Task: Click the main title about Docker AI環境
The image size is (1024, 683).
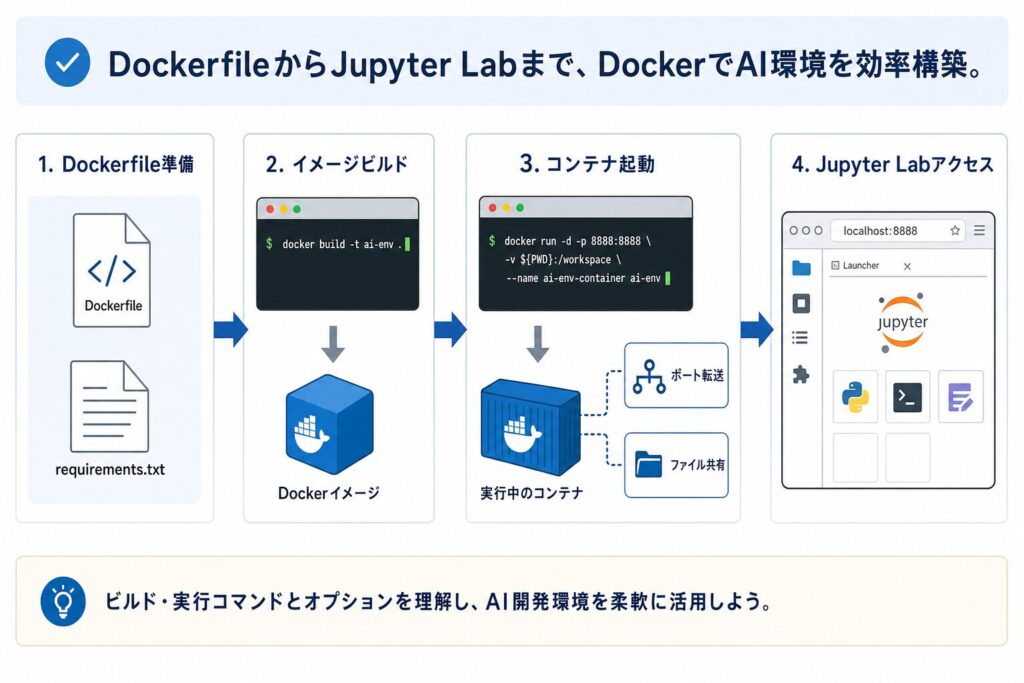Action: [x=546, y=64]
